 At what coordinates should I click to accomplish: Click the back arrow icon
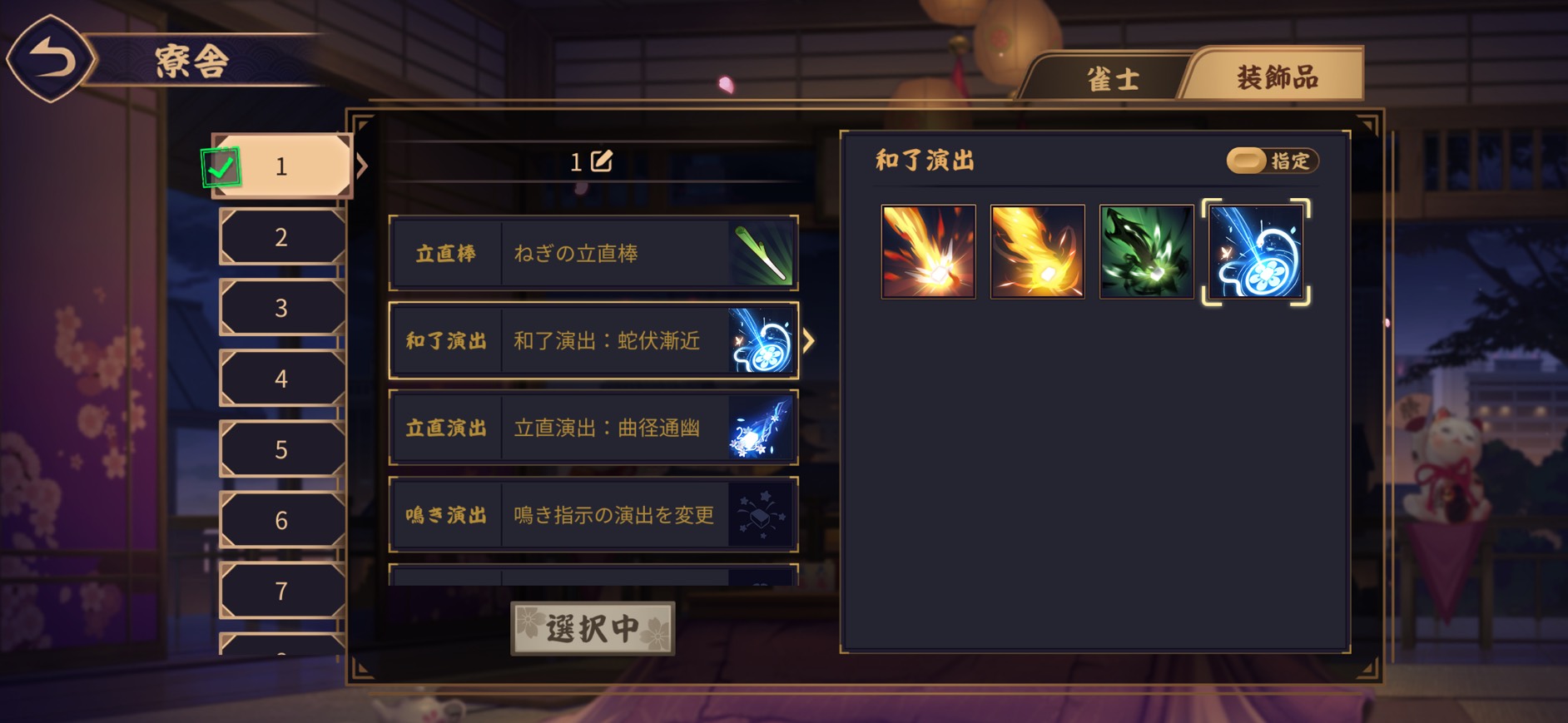click(x=50, y=59)
